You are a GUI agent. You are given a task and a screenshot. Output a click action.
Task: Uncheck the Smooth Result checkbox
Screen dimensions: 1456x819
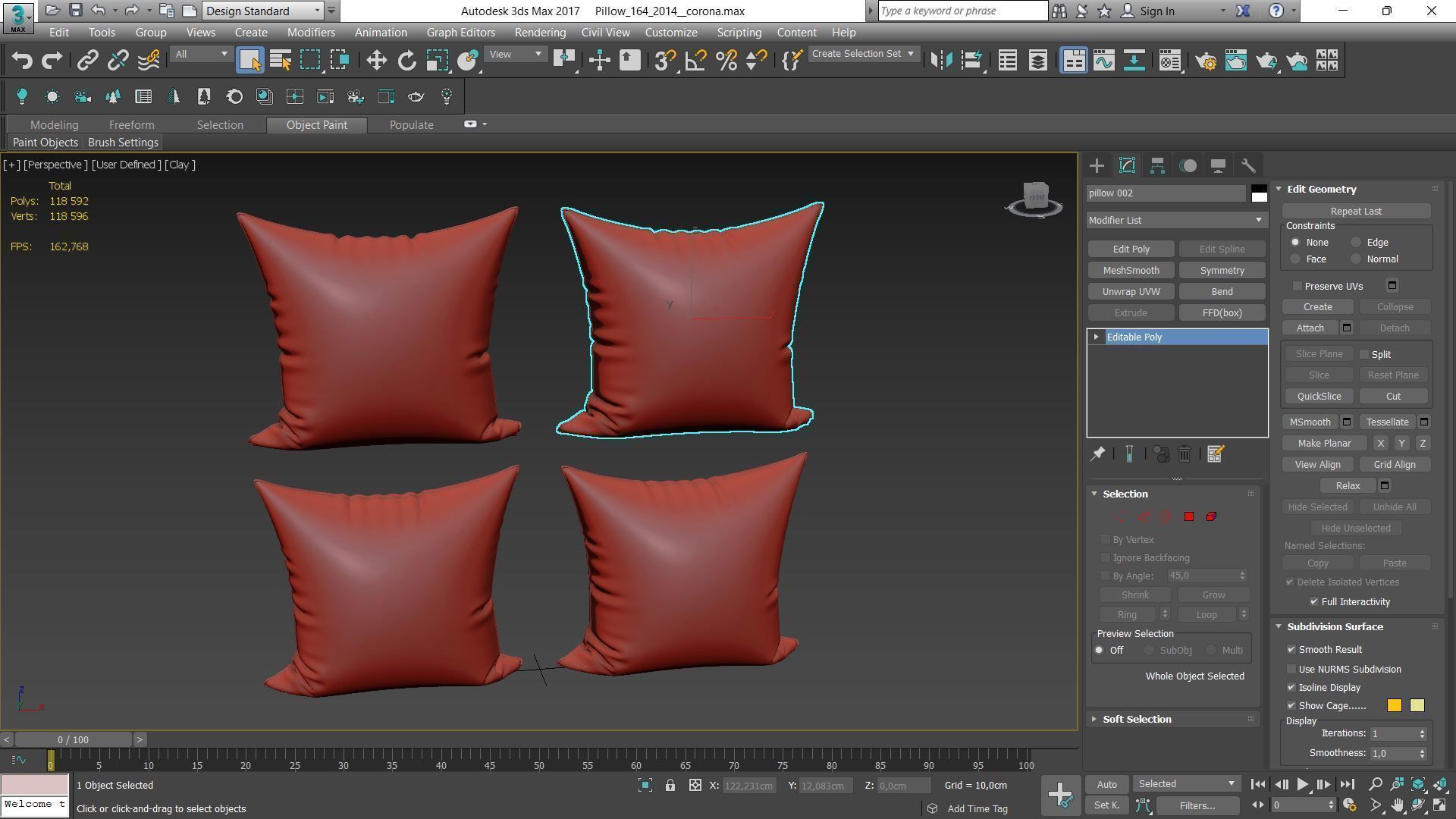pos(1291,650)
